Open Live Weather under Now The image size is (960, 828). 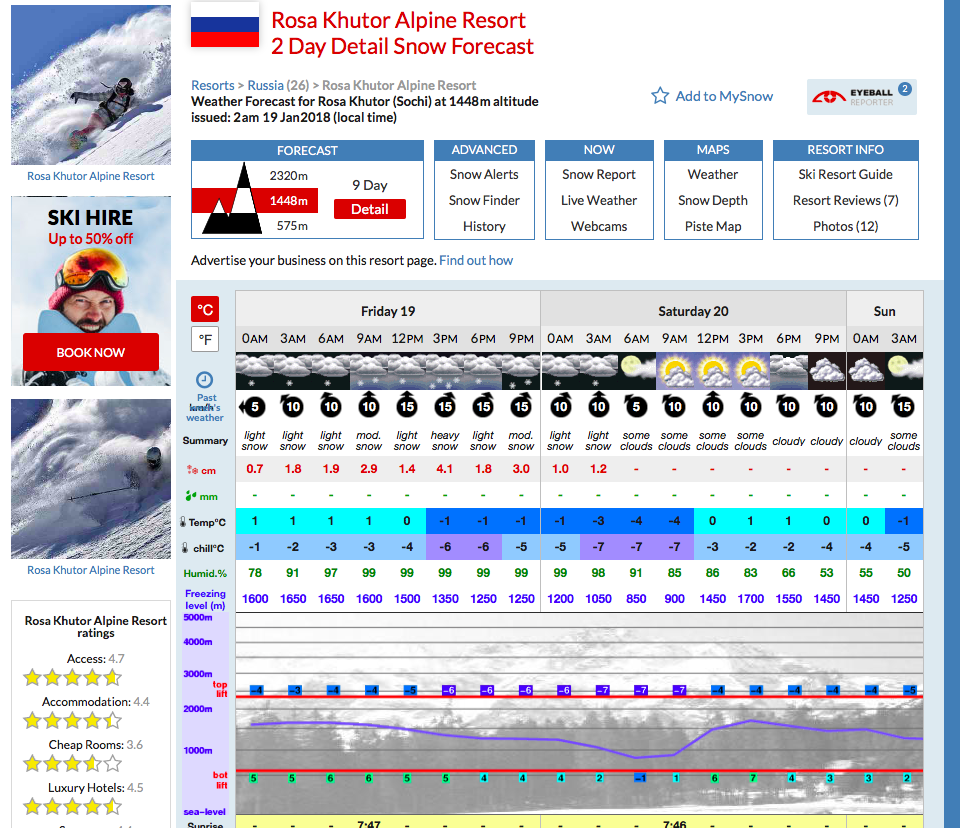599,200
